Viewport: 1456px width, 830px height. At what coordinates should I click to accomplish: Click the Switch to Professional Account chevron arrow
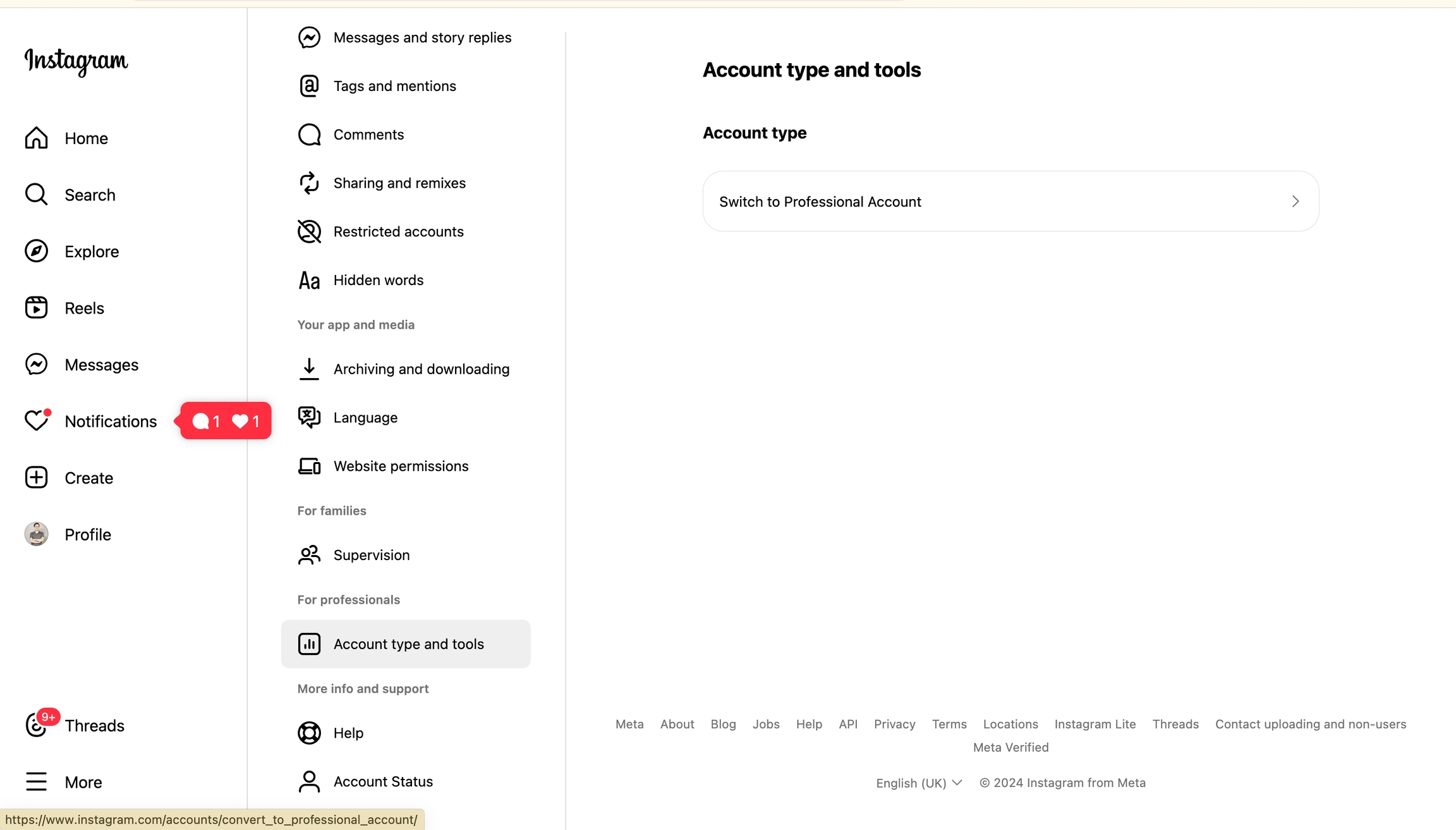pyautogui.click(x=1295, y=201)
